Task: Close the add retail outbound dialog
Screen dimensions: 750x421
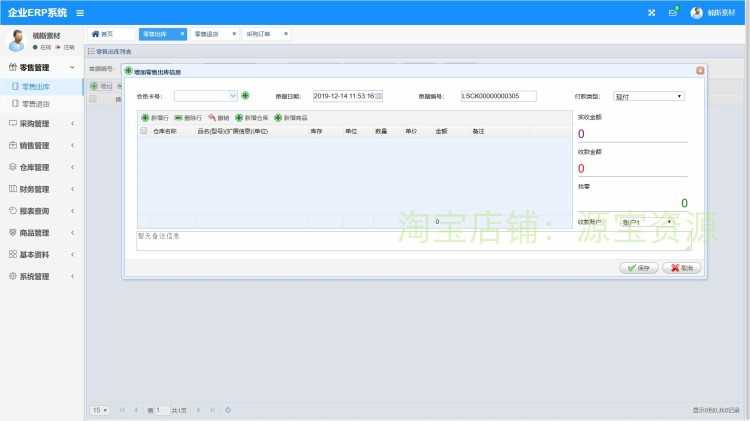Action: (700, 71)
